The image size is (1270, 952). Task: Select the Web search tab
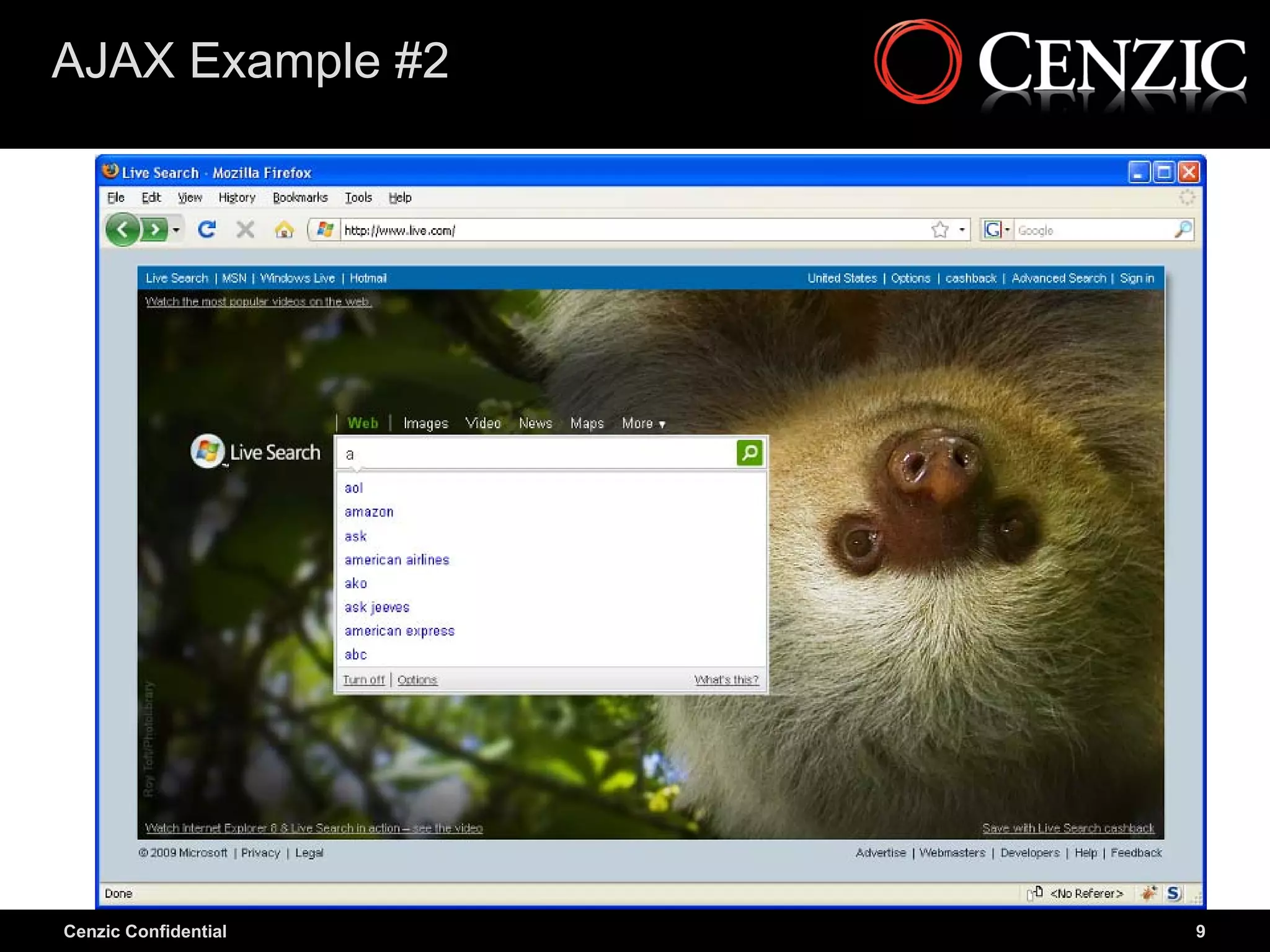coord(363,423)
